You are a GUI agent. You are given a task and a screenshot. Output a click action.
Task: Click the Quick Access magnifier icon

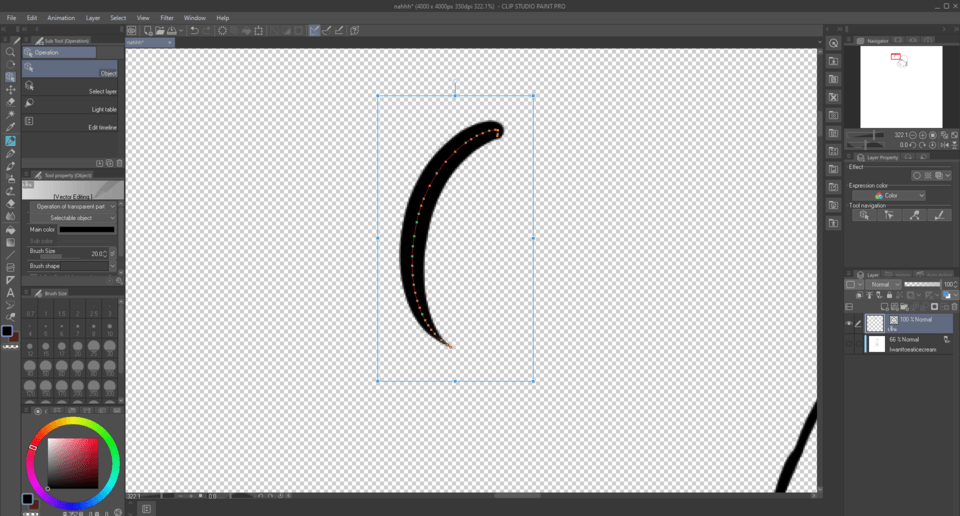click(x=833, y=43)
